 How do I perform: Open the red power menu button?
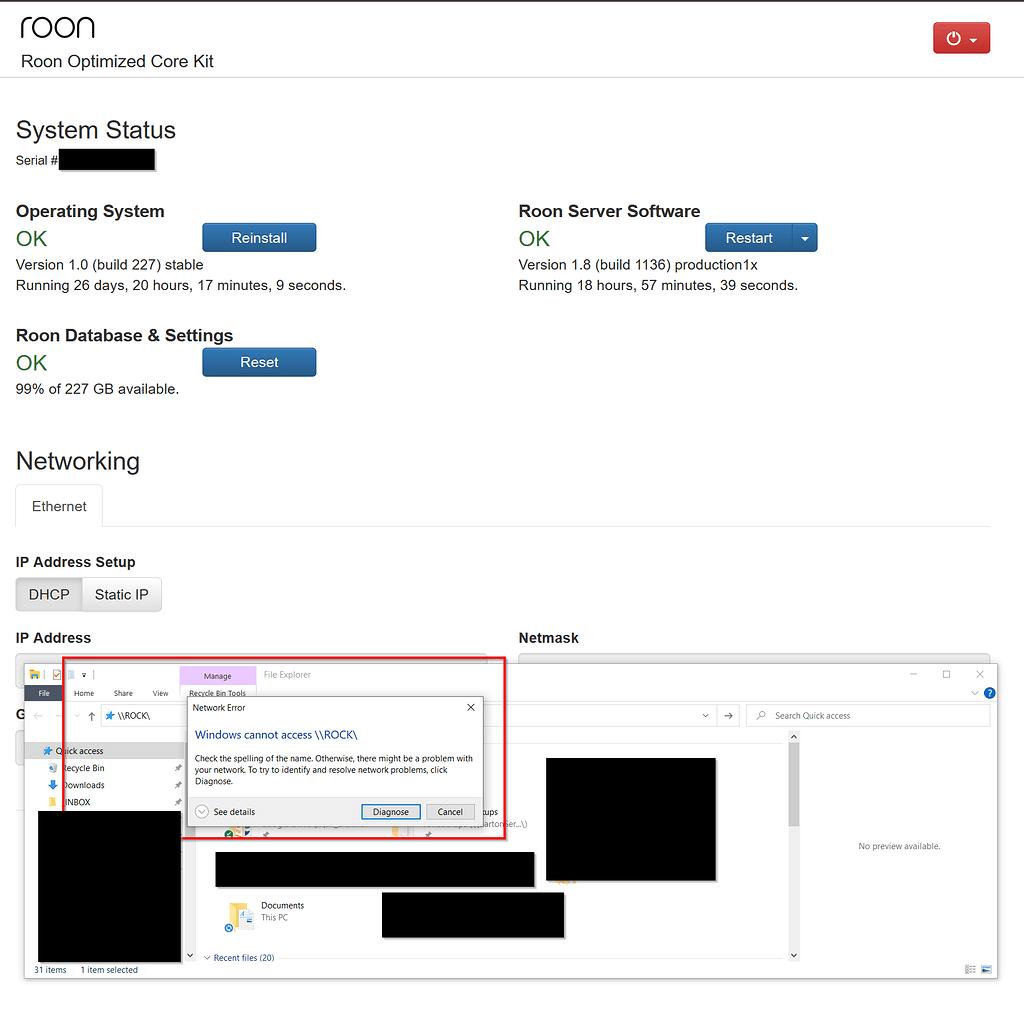pos(961,38)
